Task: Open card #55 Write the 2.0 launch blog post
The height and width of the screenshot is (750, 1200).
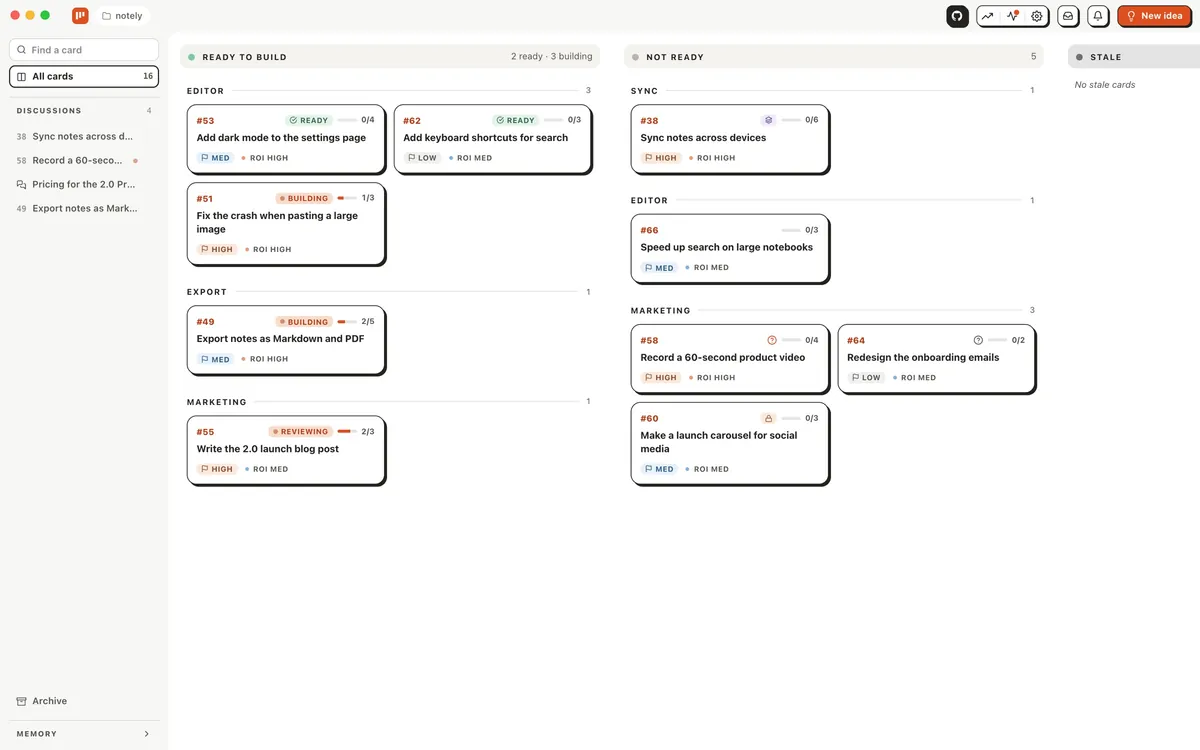Action: [x=285, y=450]
